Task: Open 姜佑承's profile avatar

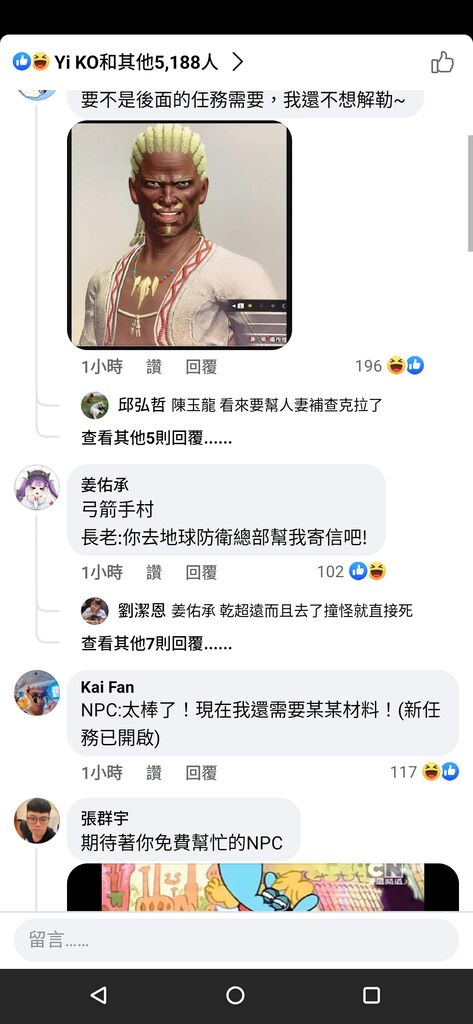Action: pyautogui.click(x=37, y=487)
